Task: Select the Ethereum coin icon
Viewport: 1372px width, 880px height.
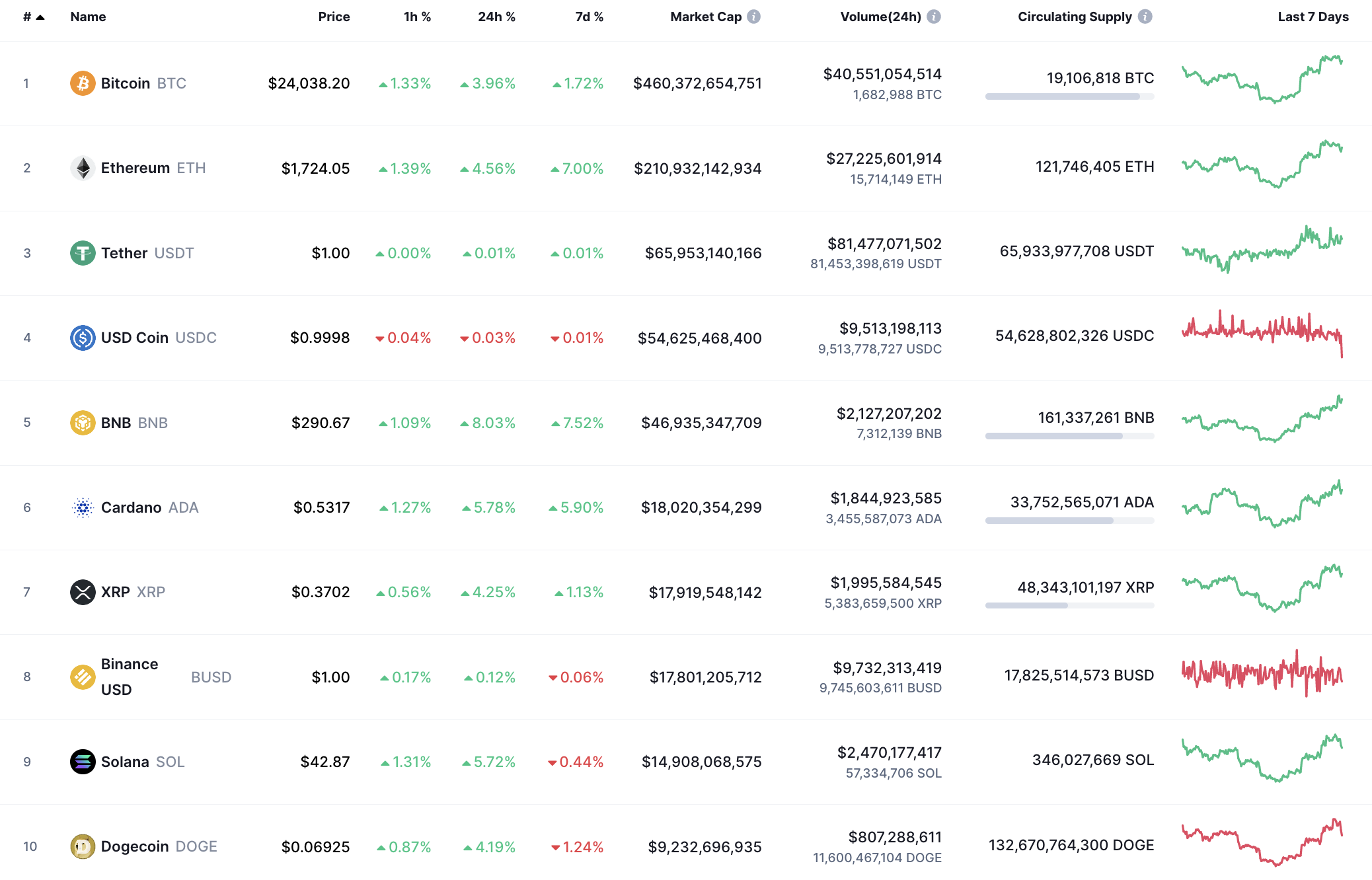Action: pyautogui.click(x=82, y=168)
